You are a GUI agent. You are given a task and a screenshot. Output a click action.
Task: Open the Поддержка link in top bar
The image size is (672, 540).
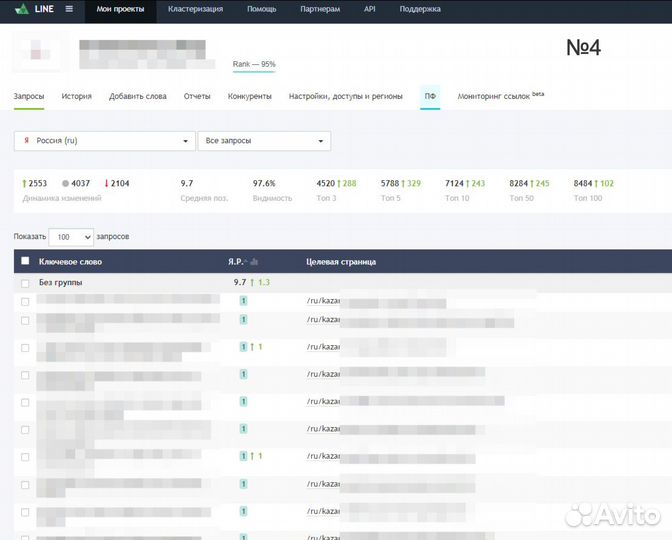coord(419,9)
